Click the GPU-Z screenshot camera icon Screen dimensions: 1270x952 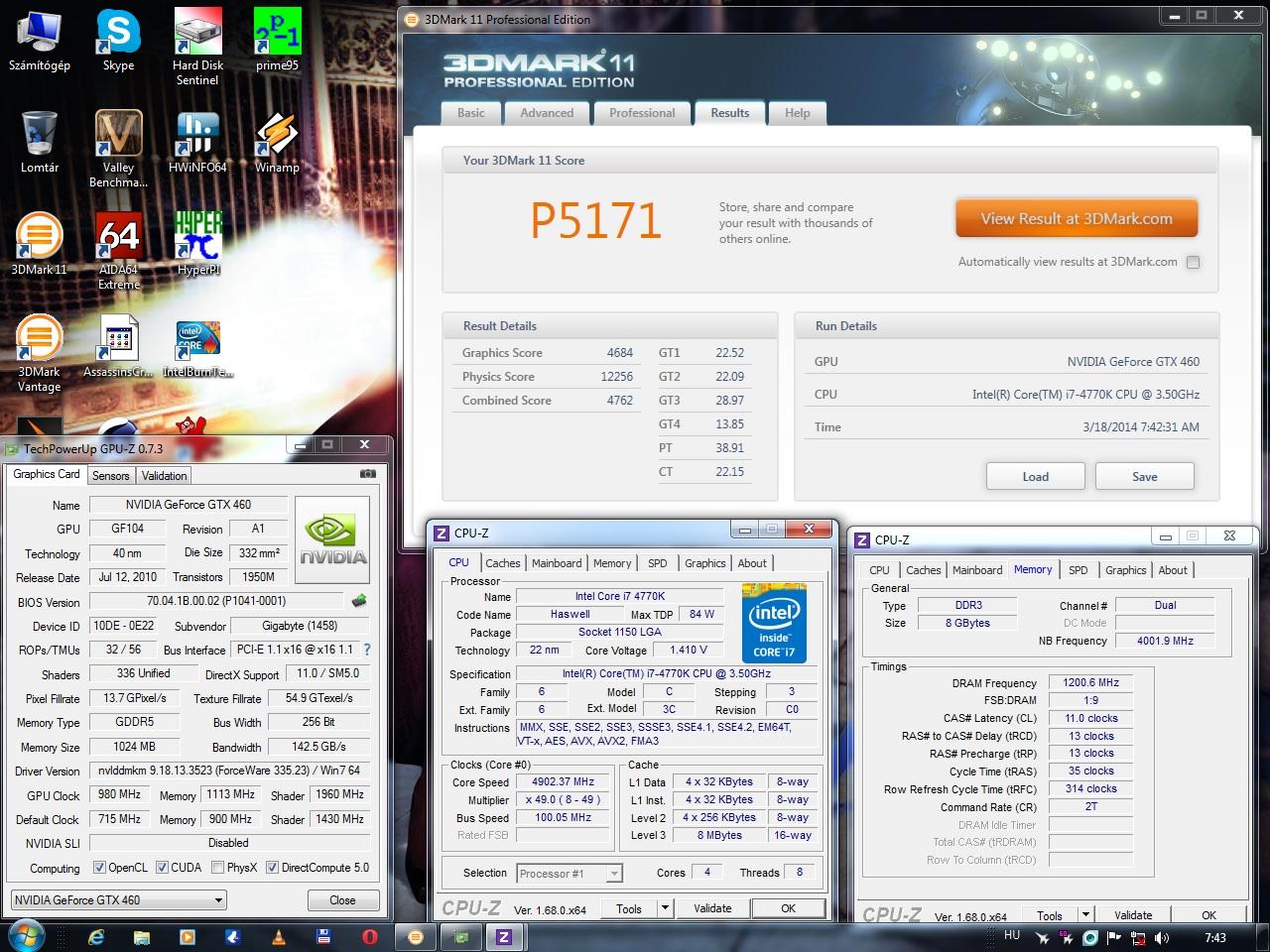[368, 474]
